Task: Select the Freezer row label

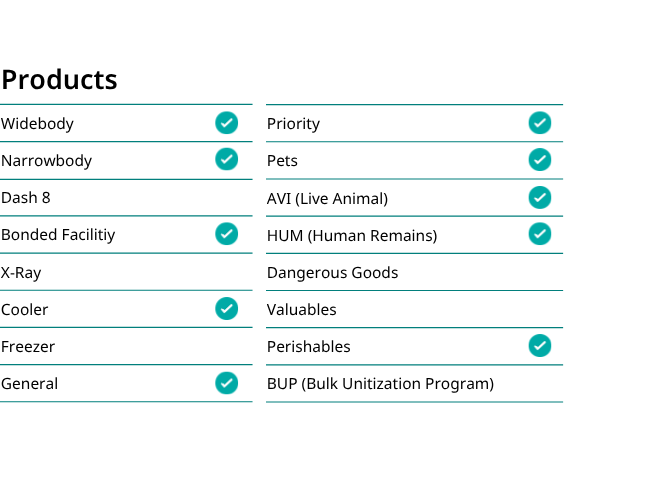Action: (x=28, y=347)
